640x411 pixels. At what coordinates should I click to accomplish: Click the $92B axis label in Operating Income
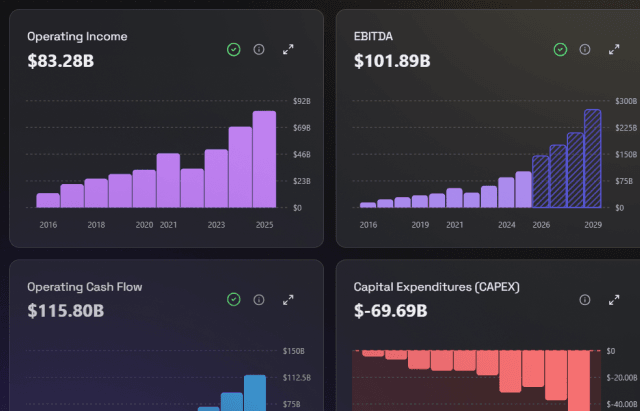click(302, 101)
